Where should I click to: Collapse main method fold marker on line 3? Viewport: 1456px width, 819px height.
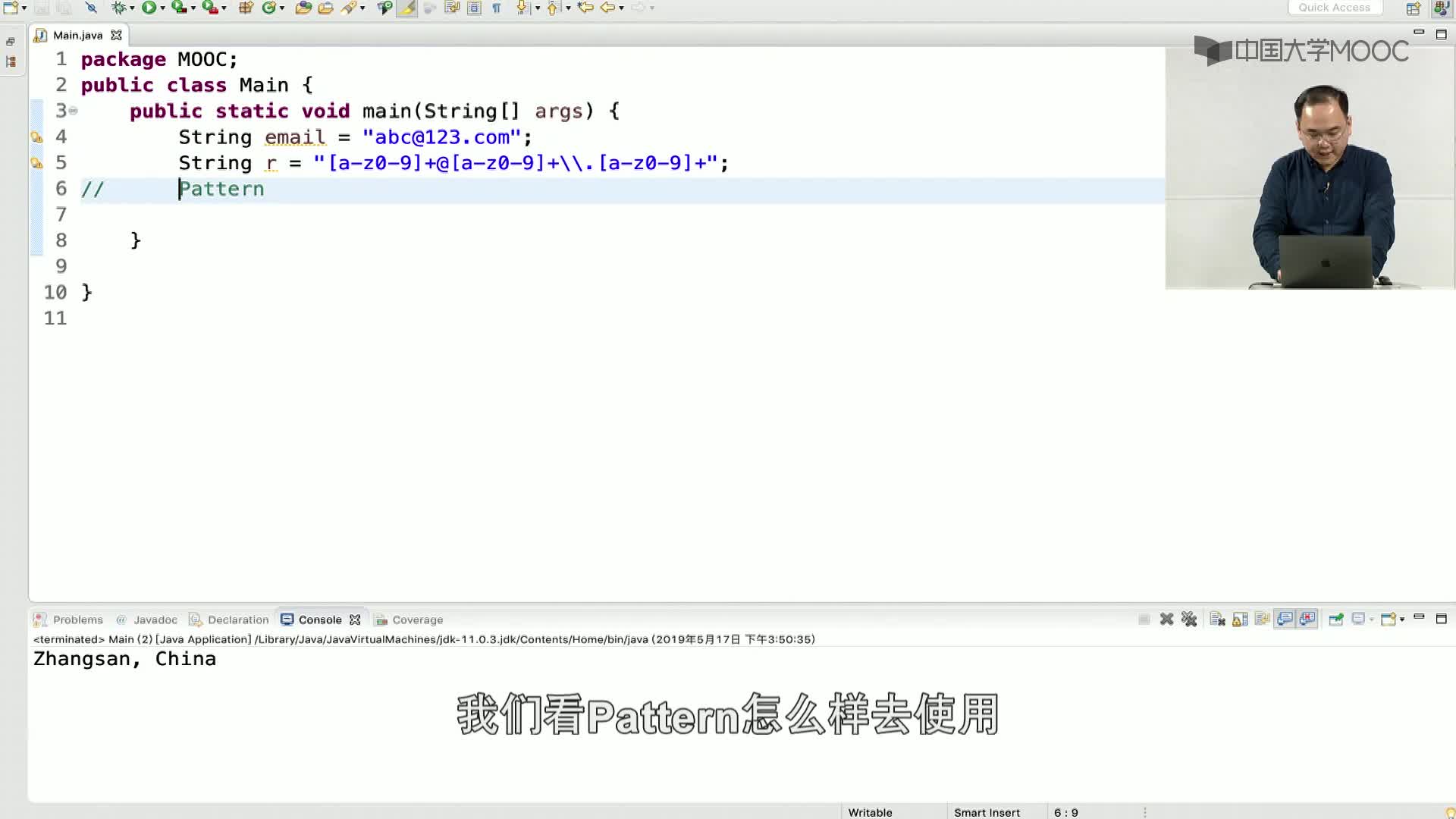click(x=74, y=111)
